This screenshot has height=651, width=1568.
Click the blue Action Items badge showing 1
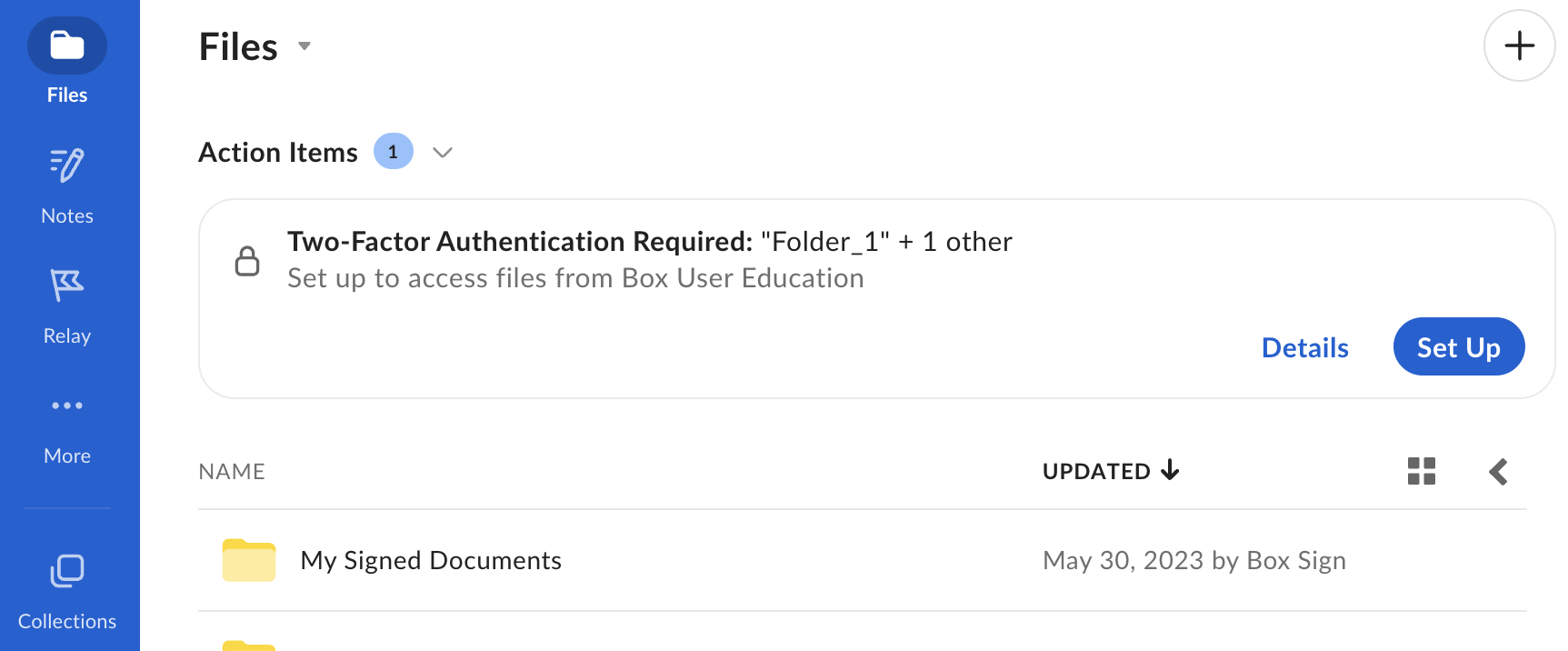393,151
